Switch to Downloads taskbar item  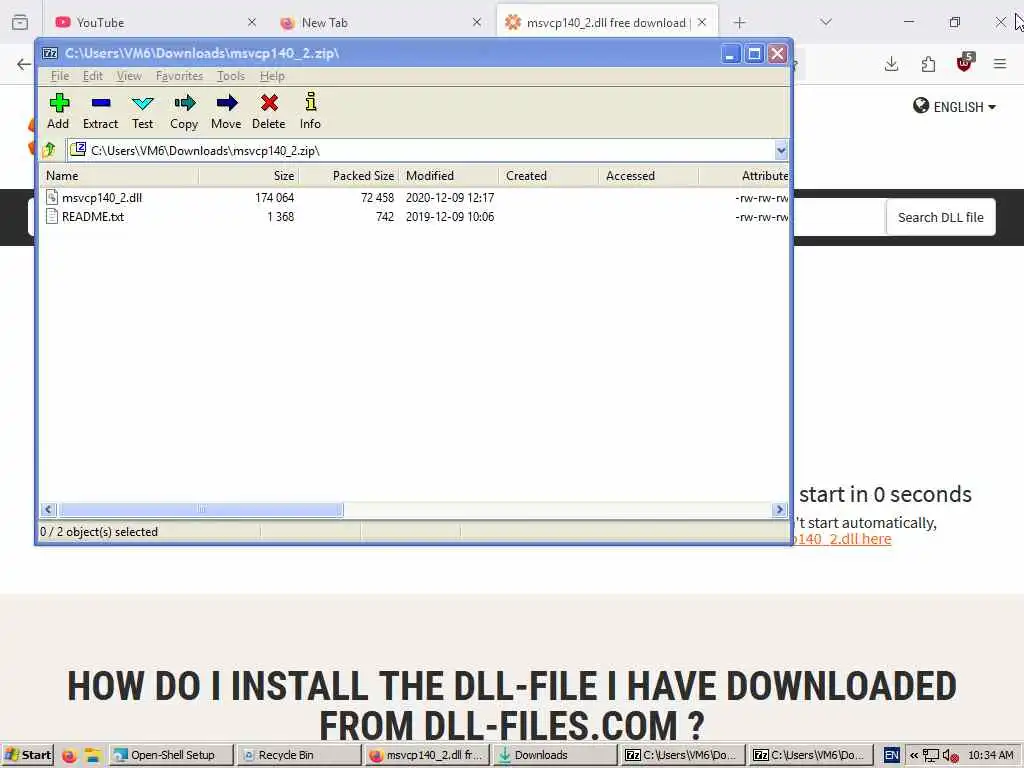[x=554, y=755]
